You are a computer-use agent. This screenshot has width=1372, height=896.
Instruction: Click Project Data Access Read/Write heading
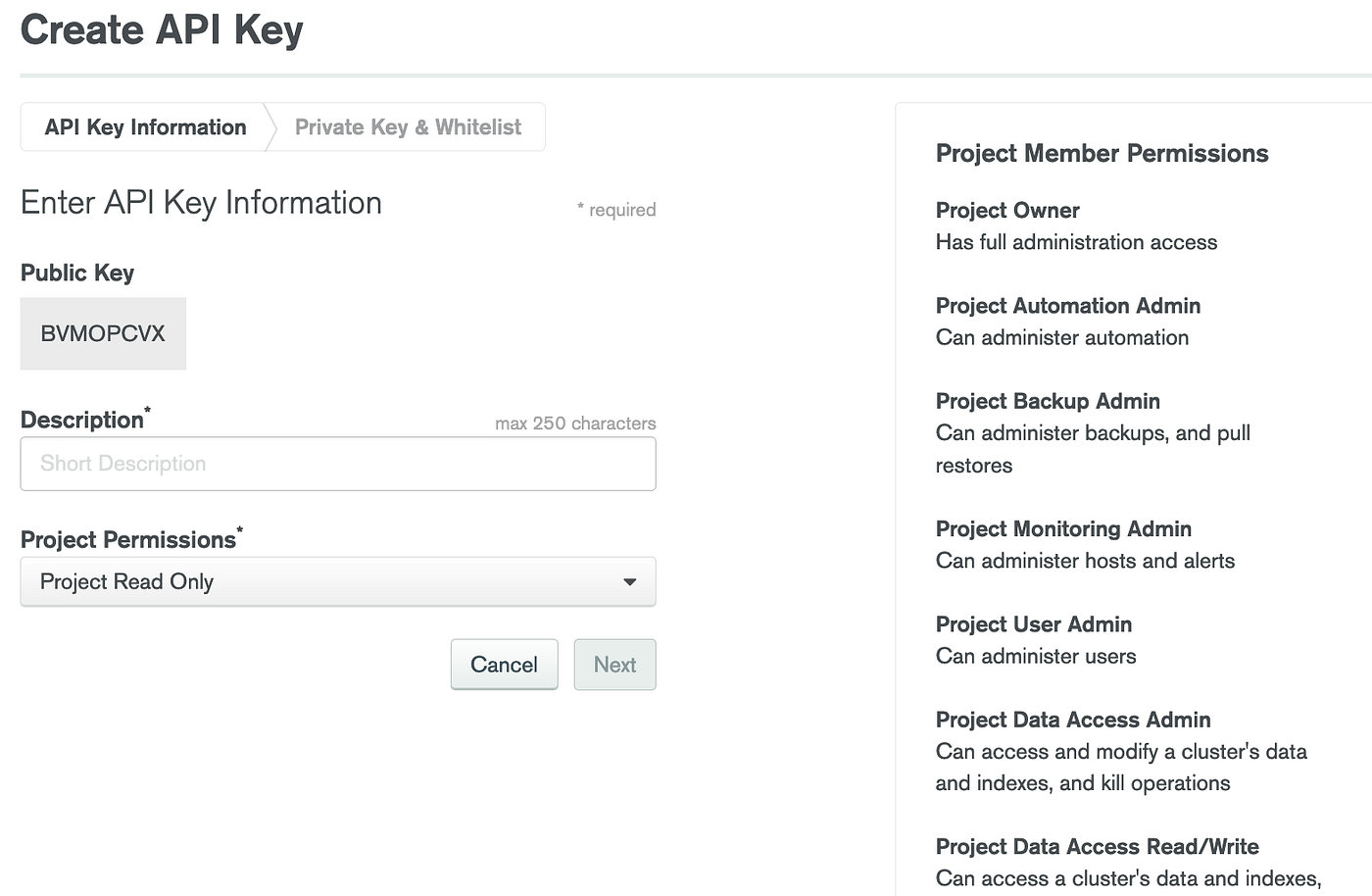point(1097,847)
